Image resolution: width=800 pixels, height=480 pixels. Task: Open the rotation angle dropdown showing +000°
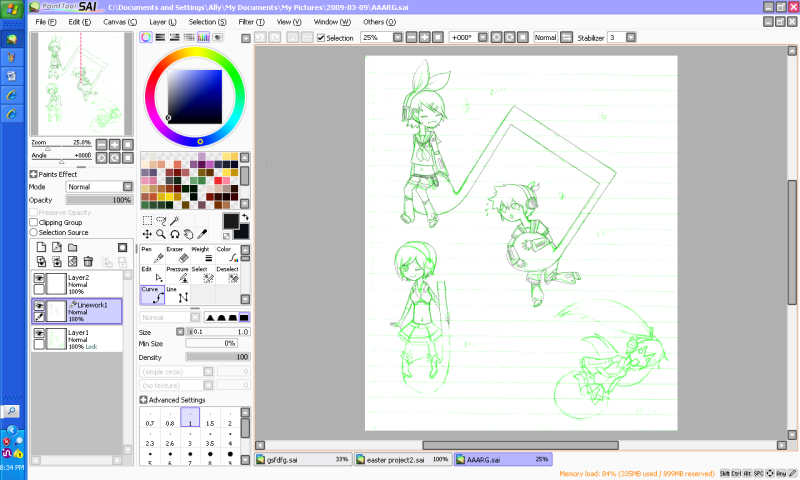[x=483, y=37]
